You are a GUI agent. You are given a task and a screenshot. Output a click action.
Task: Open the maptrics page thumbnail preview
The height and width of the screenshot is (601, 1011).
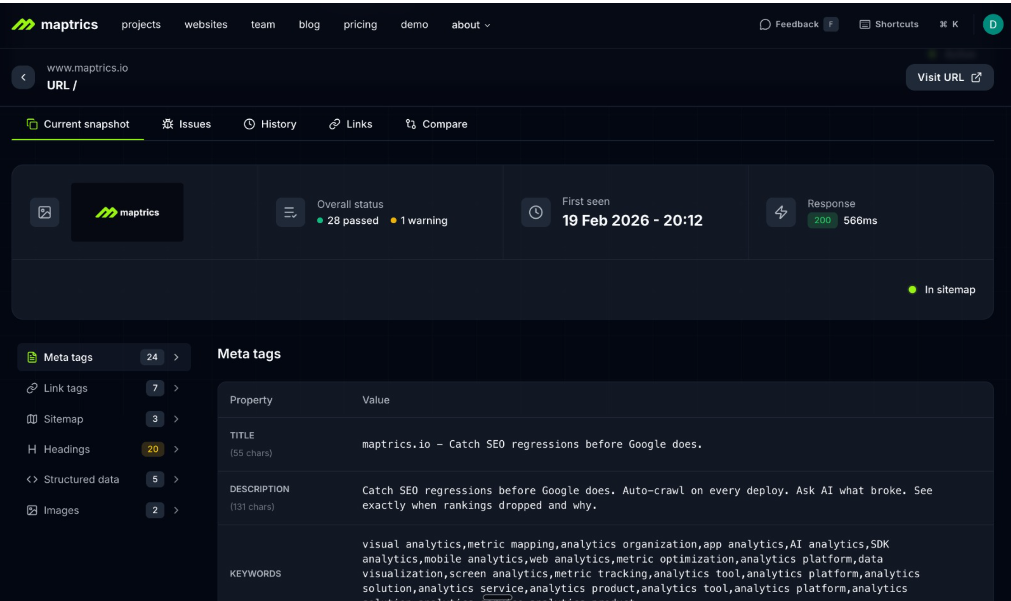click(x=127, y=212)
